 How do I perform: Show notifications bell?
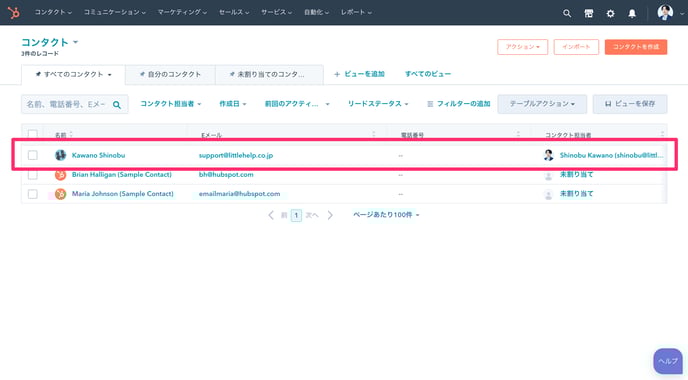632,13
